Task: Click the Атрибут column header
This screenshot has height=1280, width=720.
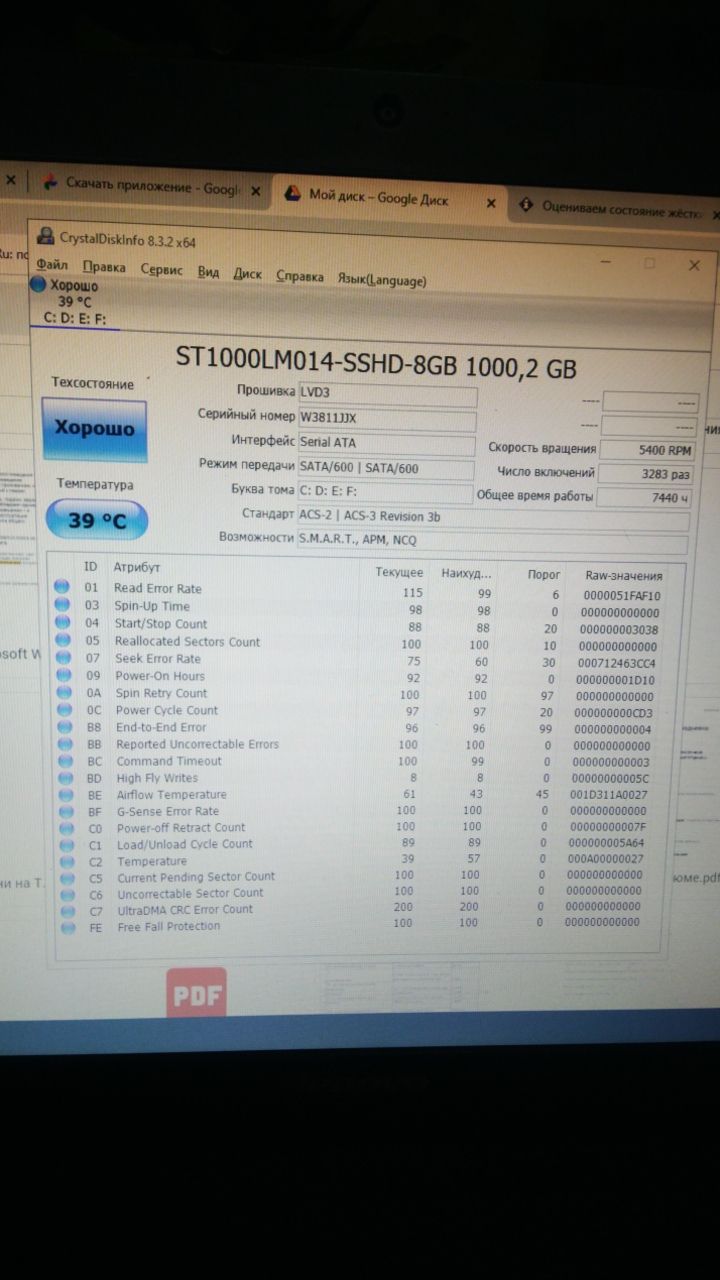Action: pyautogui.click(x=137, y=567)
